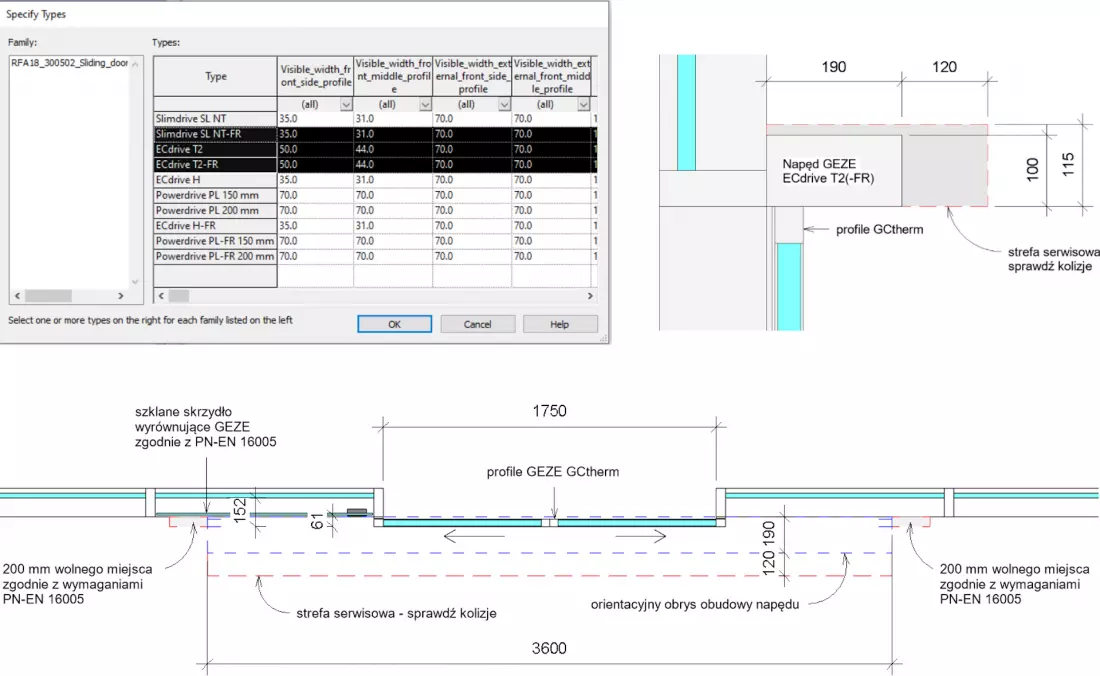Click the Visible_width_front_middle_profile column header
This screenshot has height=676, width=1100.
coord(394,76)
